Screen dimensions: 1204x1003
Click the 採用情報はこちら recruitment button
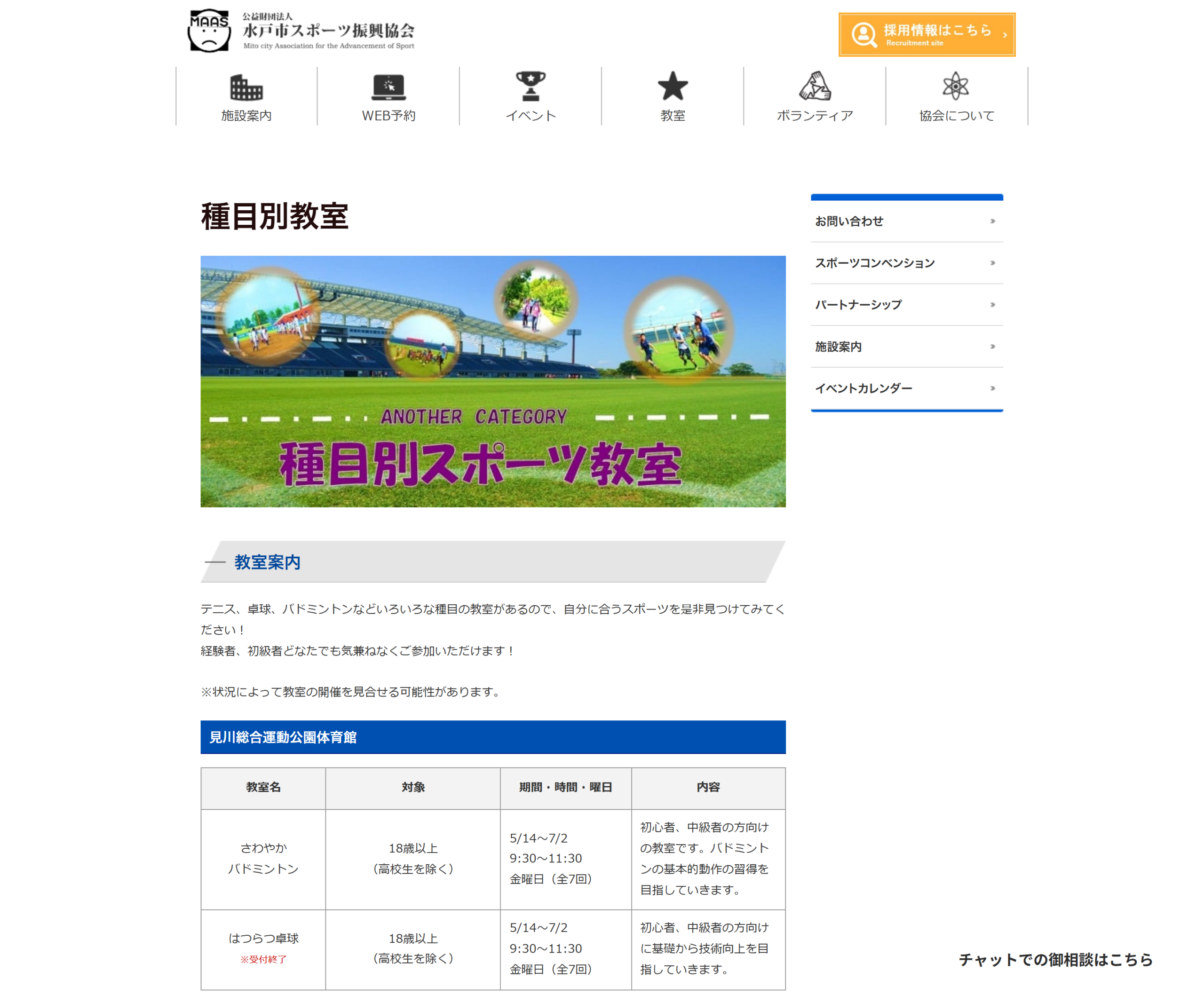coord(927,34)
